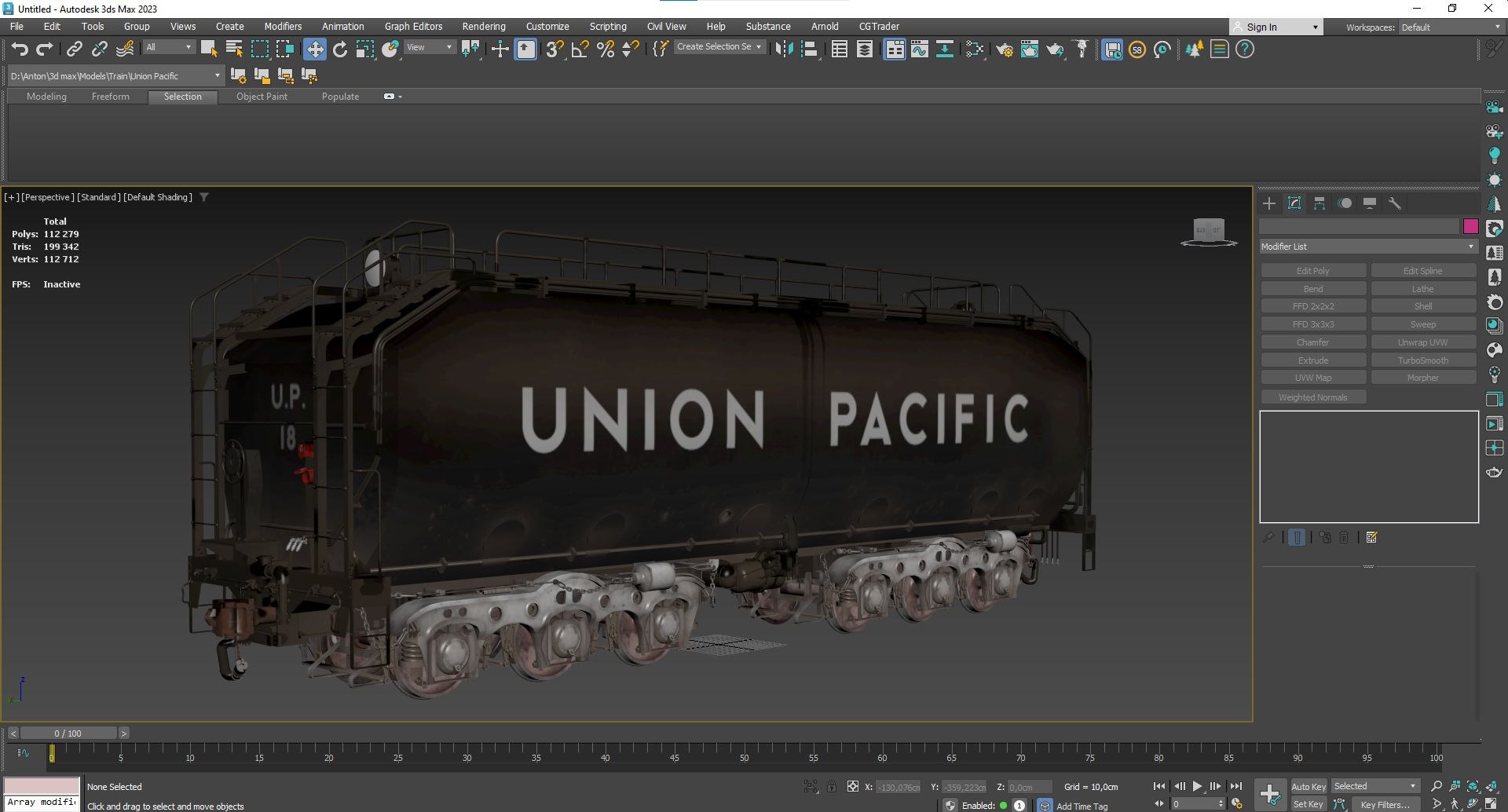Open the Create command panel tab
The height and width of the screenshot is (812, 1508).
pyautogui.click(x=1269, y=203)
